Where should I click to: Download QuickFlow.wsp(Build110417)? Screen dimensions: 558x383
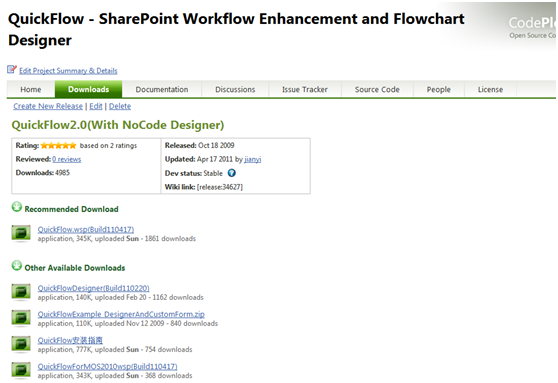[x=86, y=229]
